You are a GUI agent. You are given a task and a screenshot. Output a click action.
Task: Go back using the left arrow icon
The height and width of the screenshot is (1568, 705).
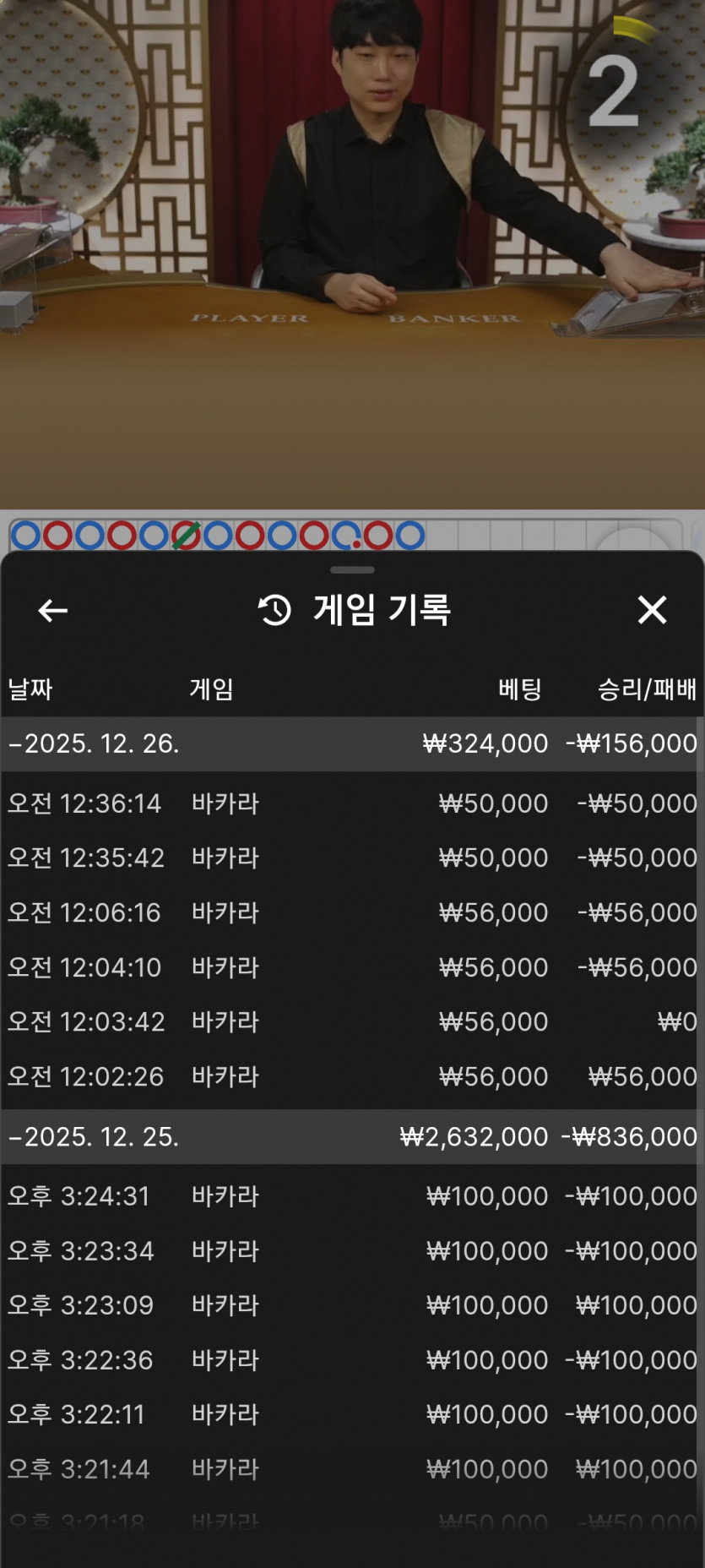coord(52,610)
